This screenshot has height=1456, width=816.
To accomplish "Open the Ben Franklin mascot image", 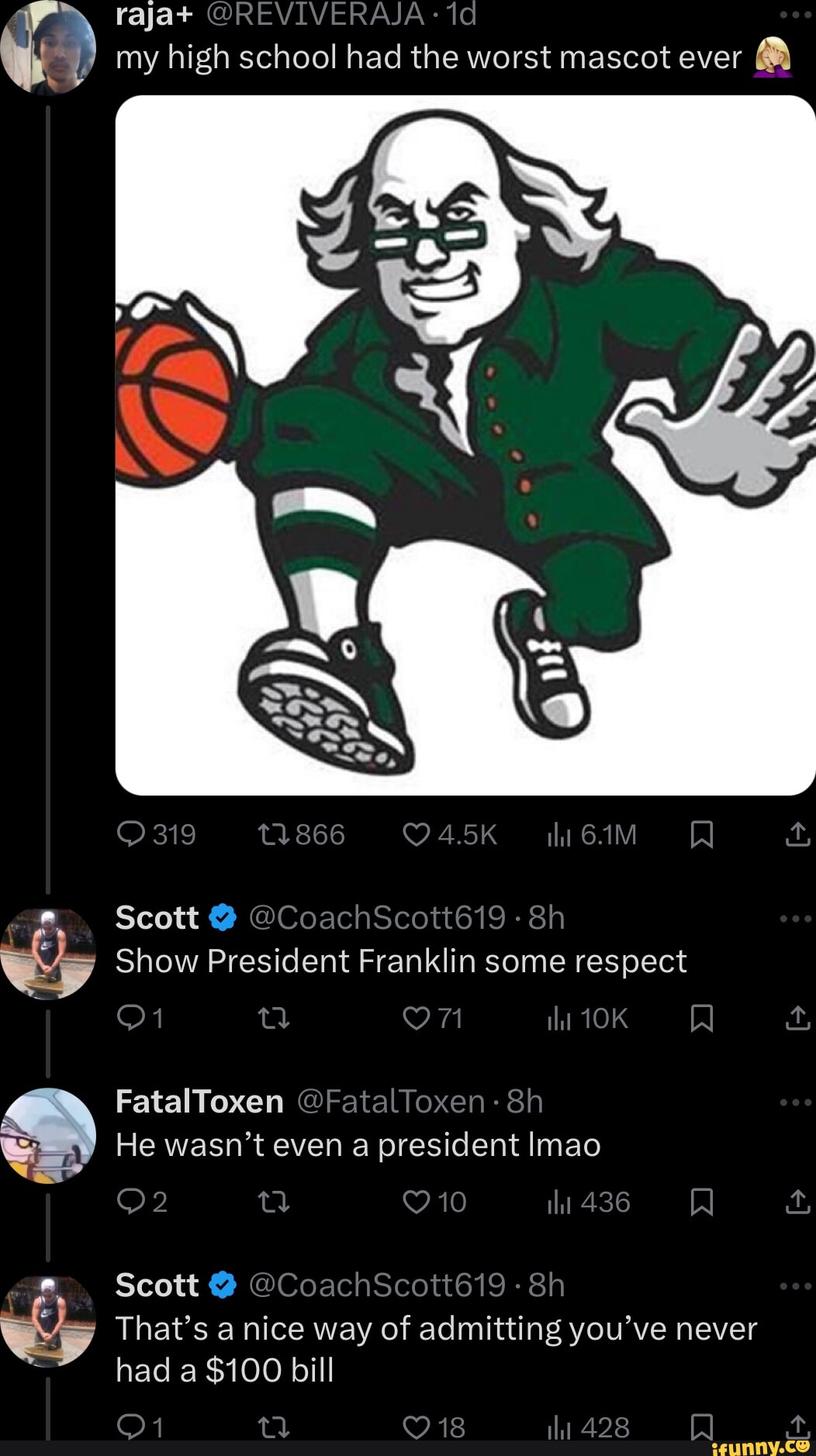I will click(x=465, y=445).
